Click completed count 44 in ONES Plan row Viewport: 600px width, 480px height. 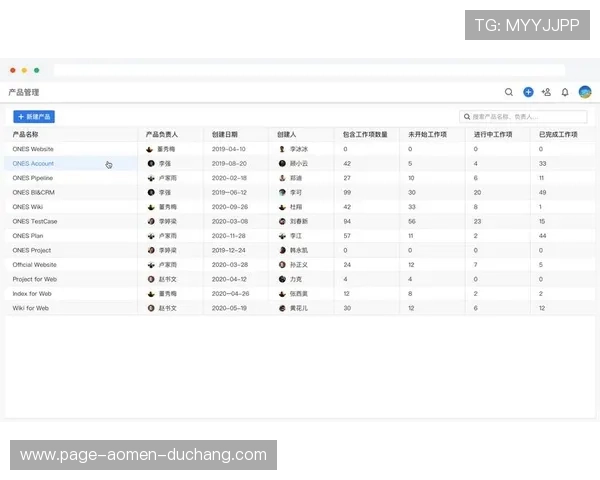[542, 236]
